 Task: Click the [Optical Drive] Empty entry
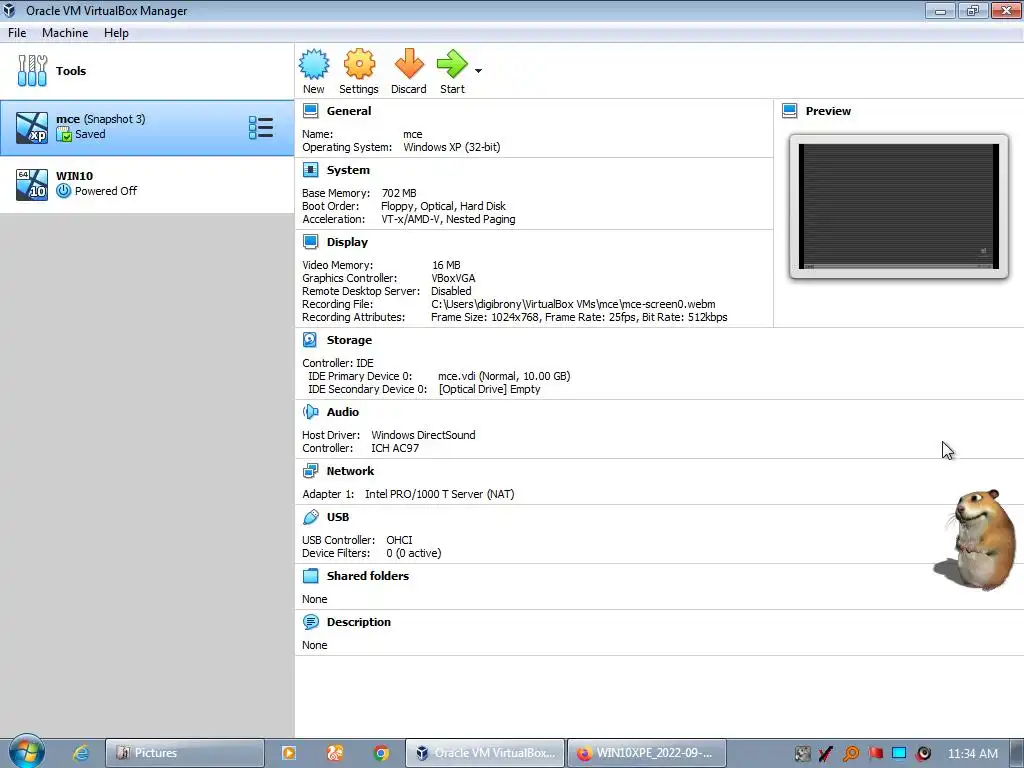point(489,389)
